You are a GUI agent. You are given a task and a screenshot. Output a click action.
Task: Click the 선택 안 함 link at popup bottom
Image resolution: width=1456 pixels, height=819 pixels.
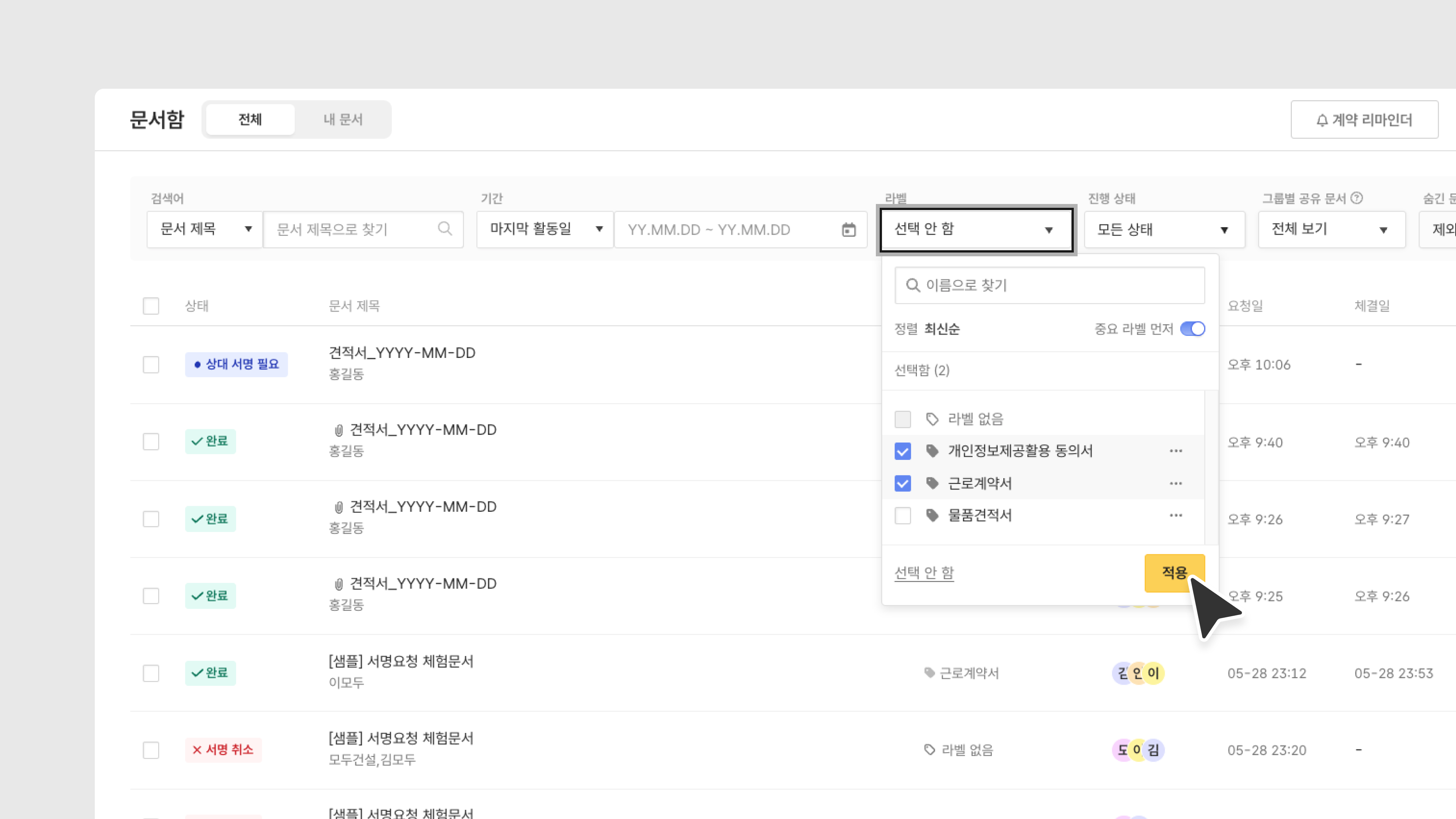tap(924, 573)
